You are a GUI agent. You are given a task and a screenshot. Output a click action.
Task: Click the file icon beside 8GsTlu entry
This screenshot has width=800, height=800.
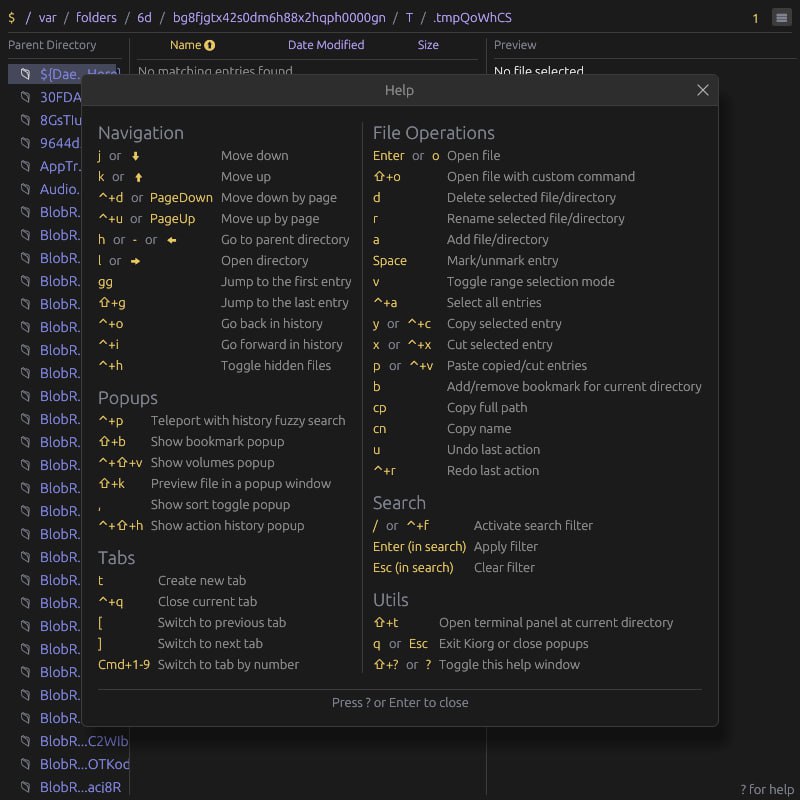pyautogui.click(x=26, y=120)
